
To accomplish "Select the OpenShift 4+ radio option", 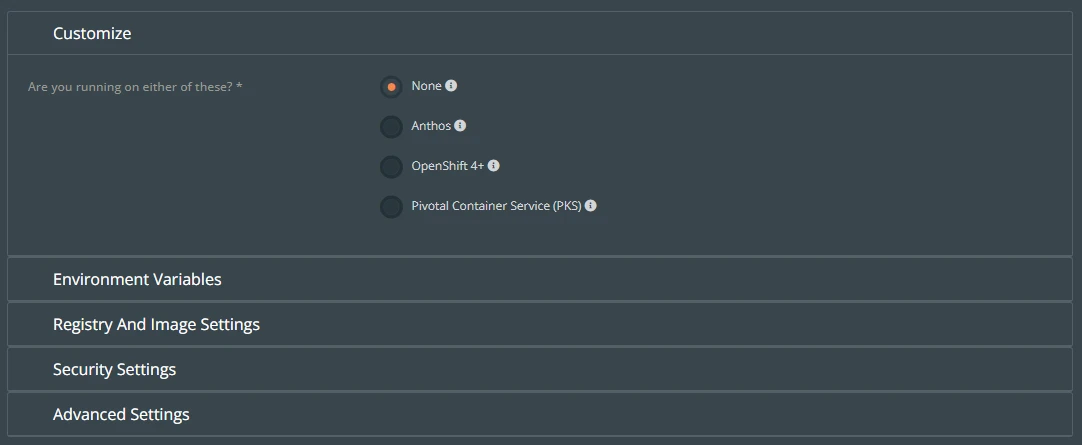I will [391, 167].
